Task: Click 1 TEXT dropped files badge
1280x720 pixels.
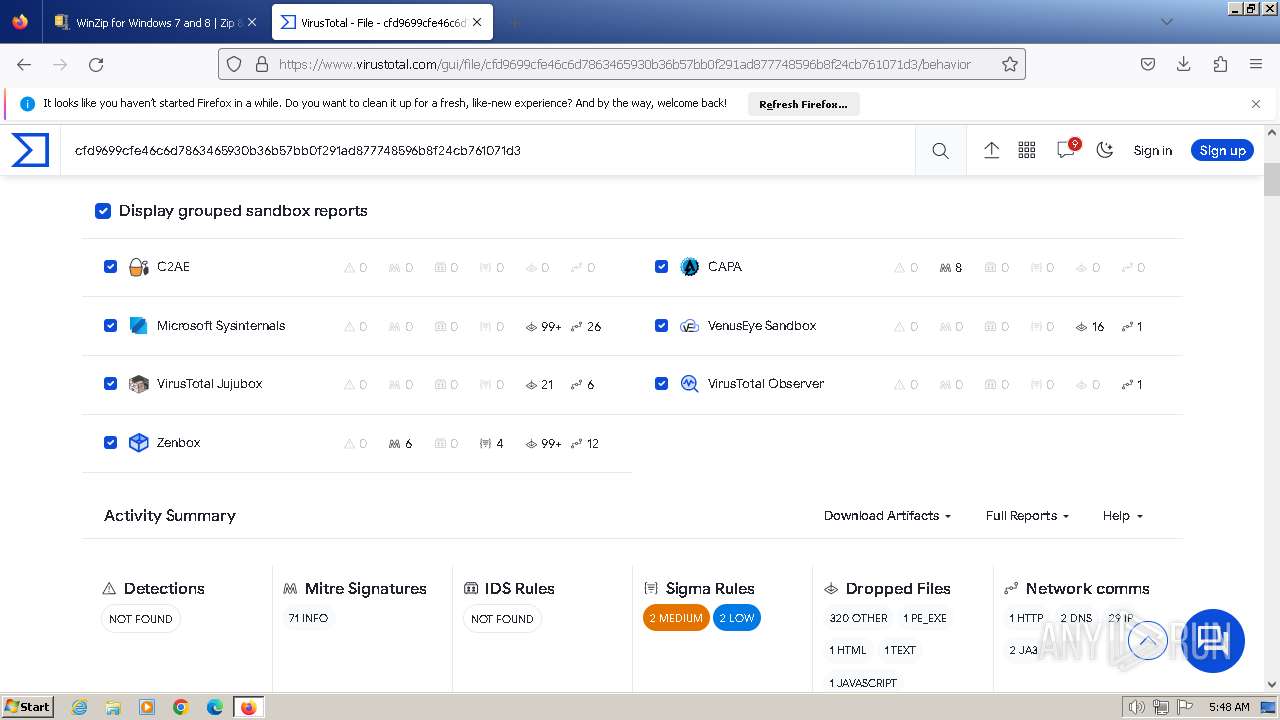Action: pyautogui.click(x=900, y=650)
